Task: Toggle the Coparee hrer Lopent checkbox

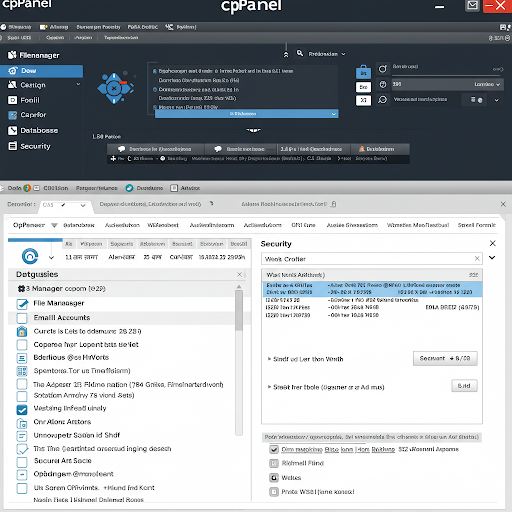Action: click(x=22, y=345)
